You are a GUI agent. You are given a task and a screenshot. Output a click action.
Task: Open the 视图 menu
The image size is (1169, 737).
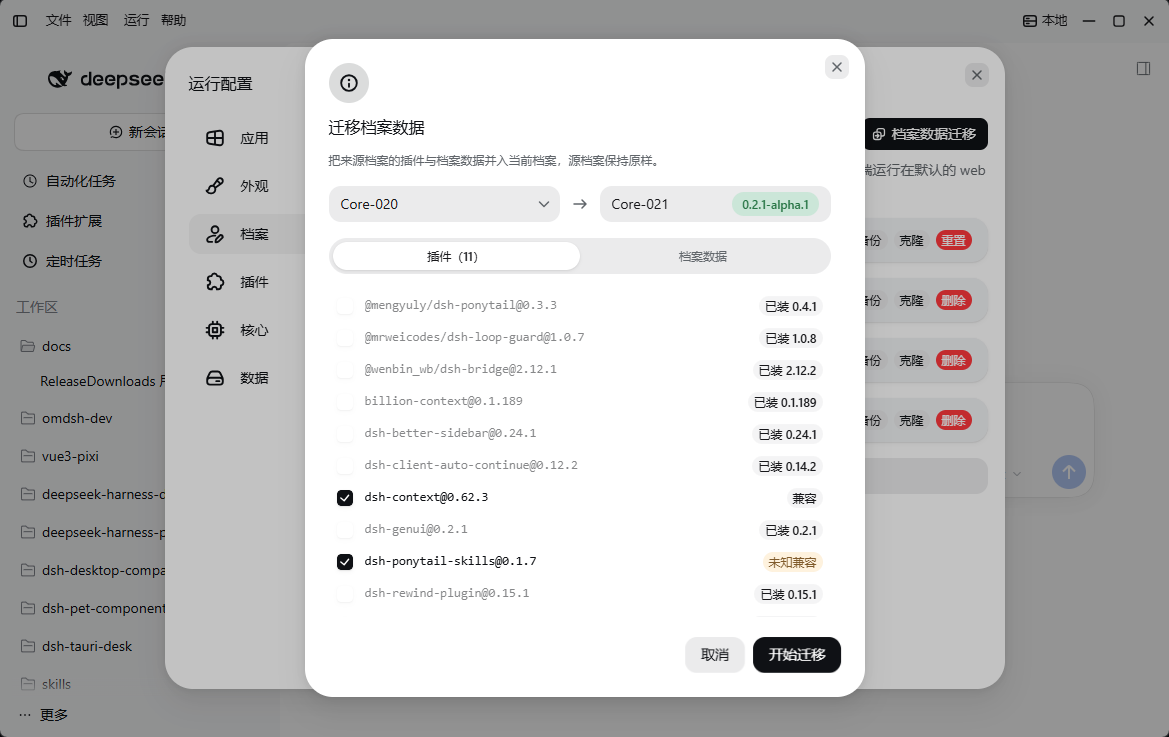[95, 20]
